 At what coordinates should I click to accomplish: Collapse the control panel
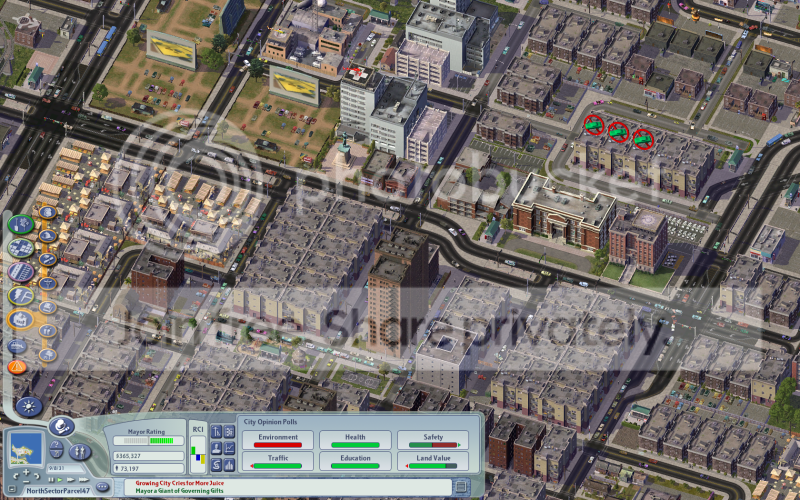[12, 489]
